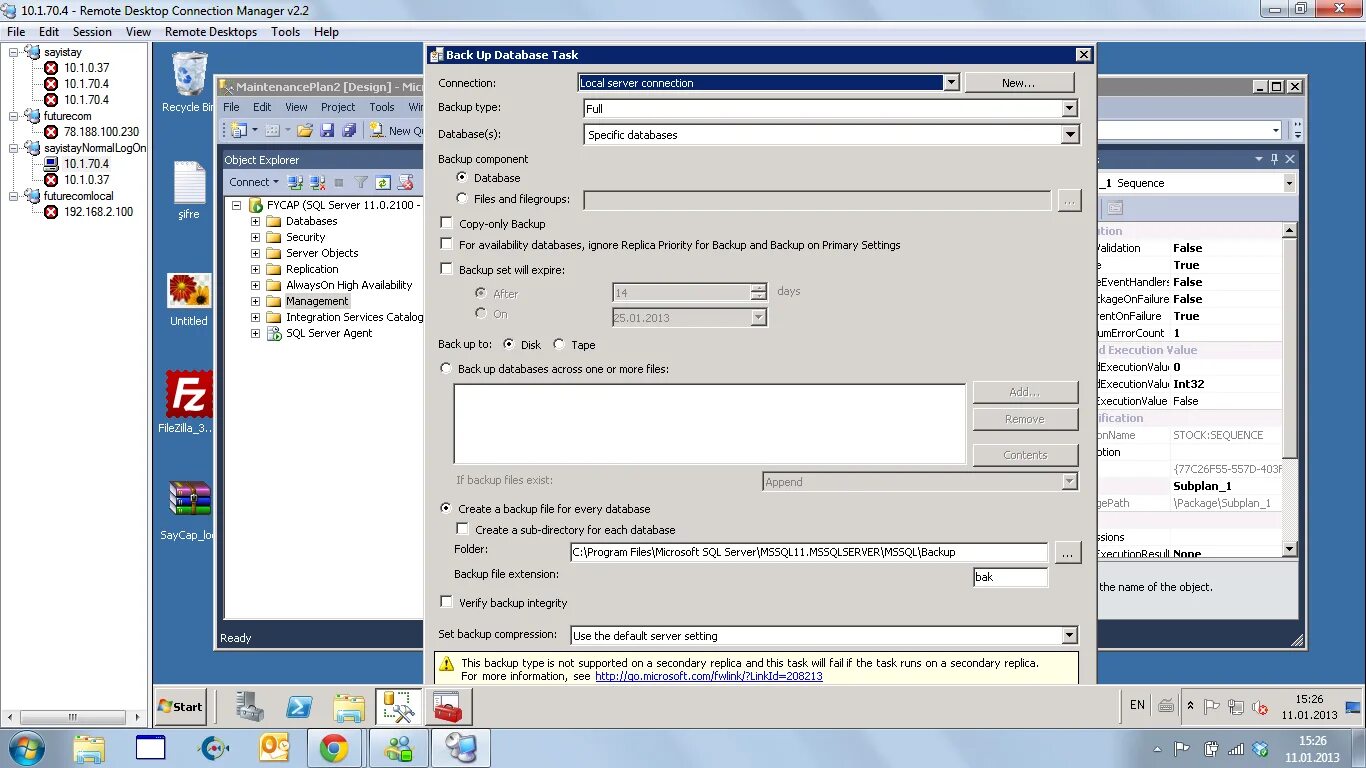Screen dimensions: 1366x768
Task: Expand the SQL Server Agent node
Action: tap(255, 333)
